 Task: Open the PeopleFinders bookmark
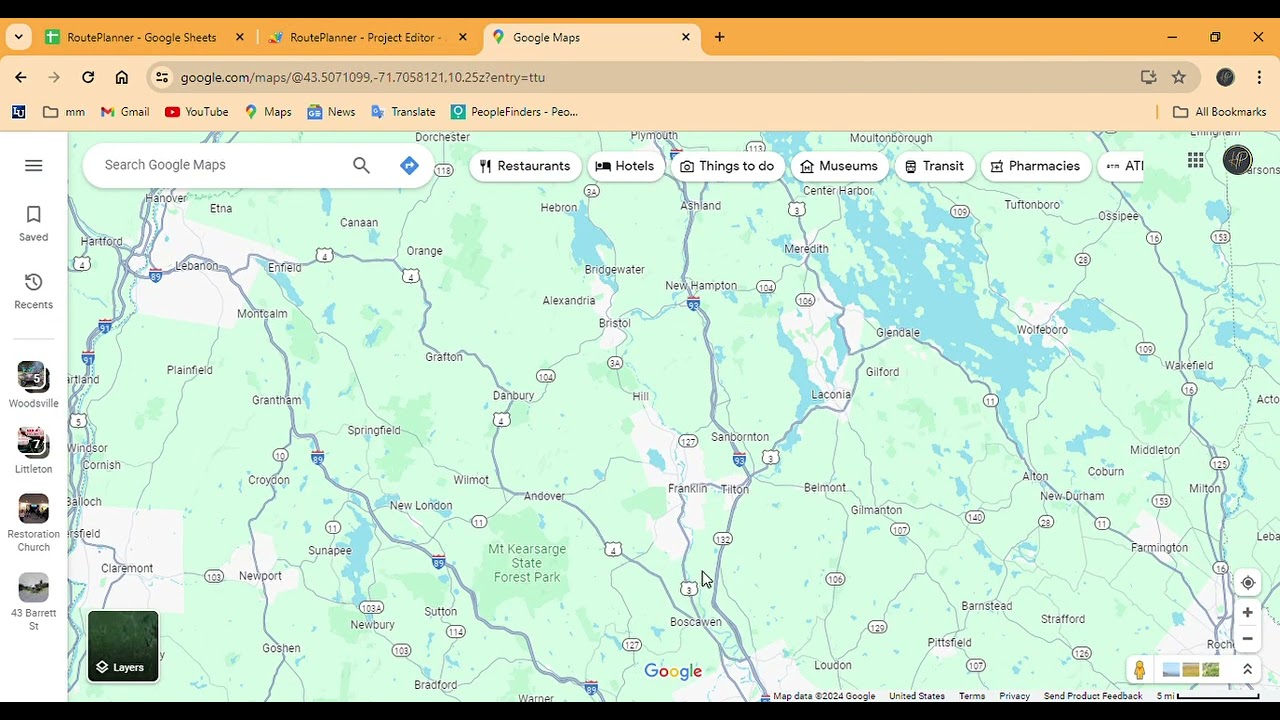click(514, 112)
